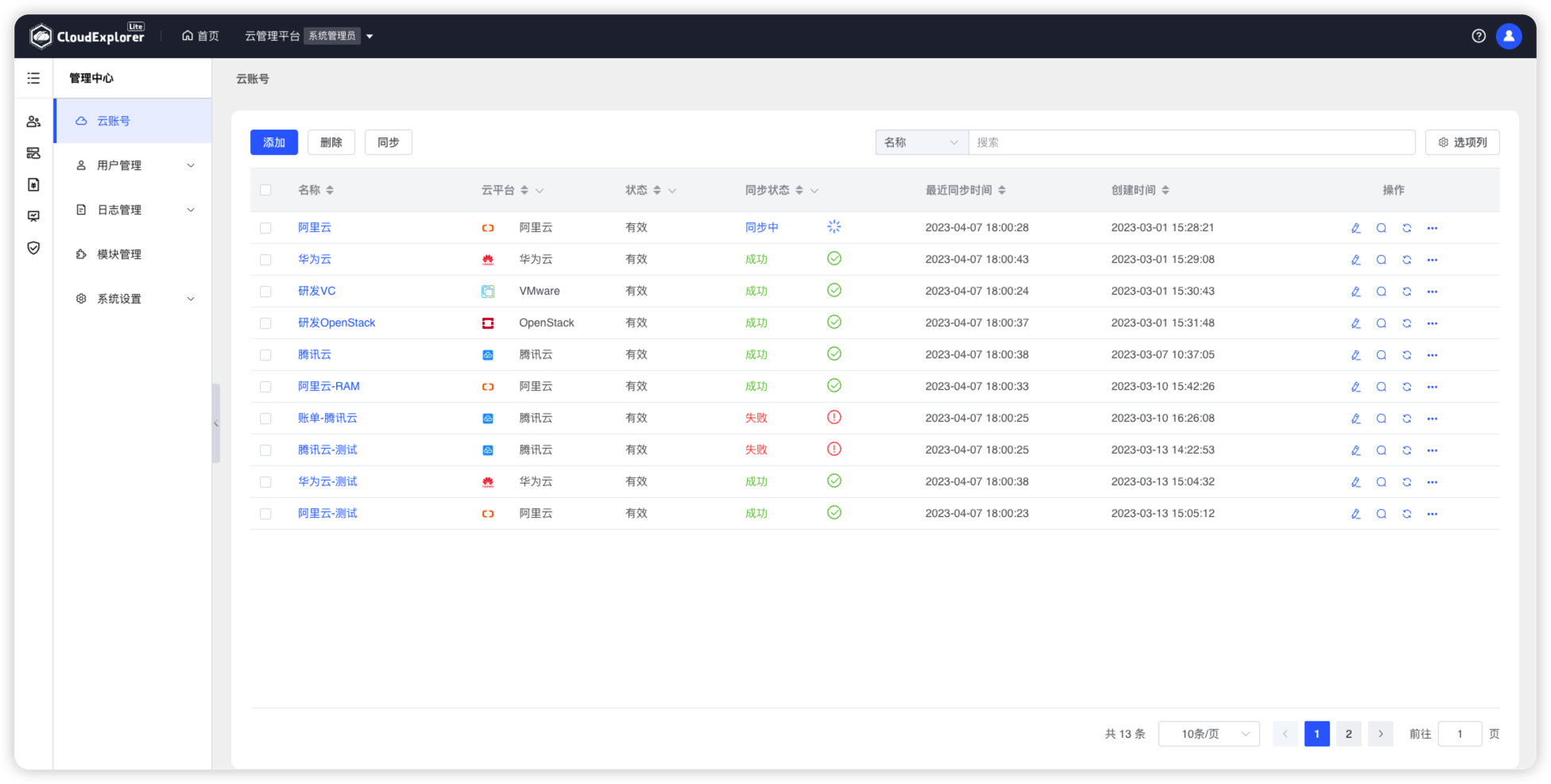Select the shield security icon in sidebar
The width and height of the screenshot is (1551, 784).
click(33, 248)
